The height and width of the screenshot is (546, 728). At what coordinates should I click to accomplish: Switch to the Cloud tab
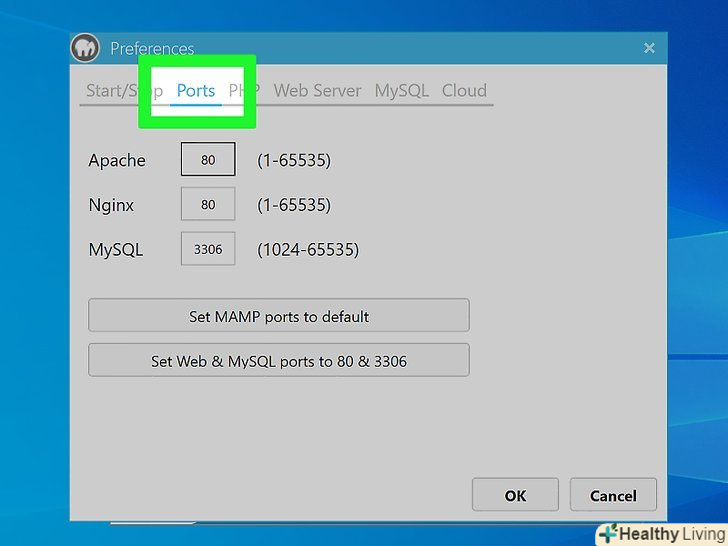tap(464, 91)
